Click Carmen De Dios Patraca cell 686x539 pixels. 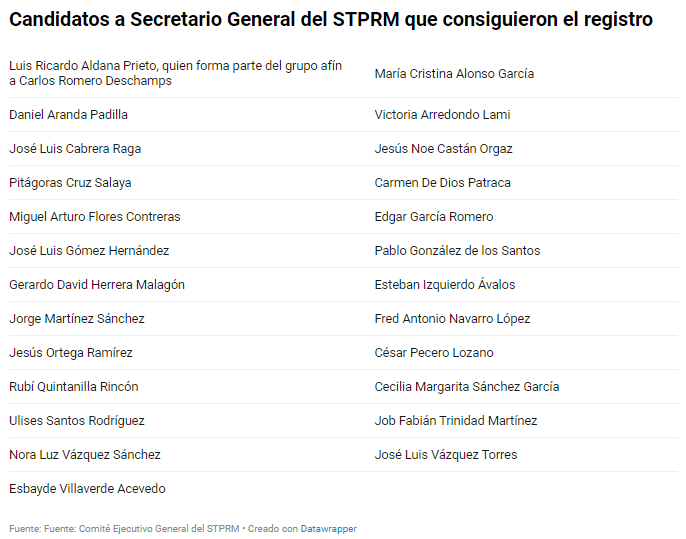click(x=442, y=183)
